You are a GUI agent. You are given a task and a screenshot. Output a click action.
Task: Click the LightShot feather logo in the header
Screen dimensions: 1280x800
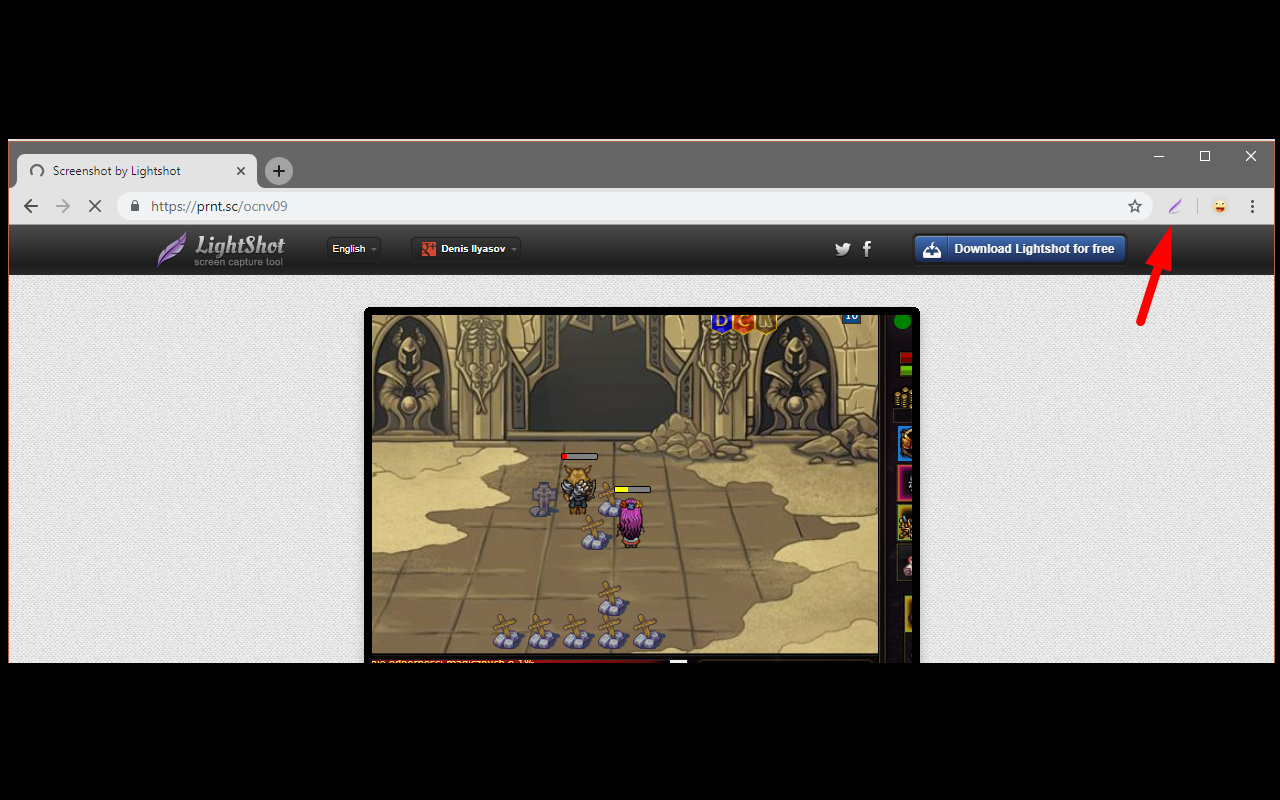(171, 249)
